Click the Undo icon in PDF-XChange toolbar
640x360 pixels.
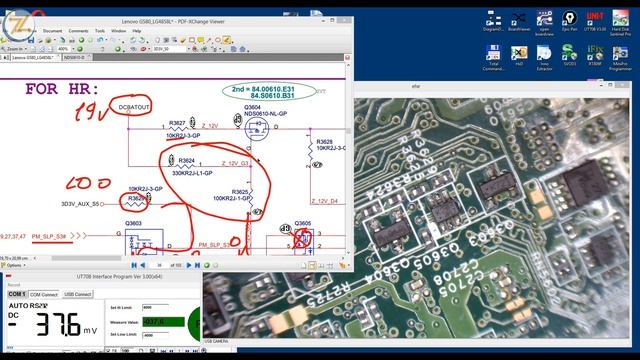pos(100,40)
